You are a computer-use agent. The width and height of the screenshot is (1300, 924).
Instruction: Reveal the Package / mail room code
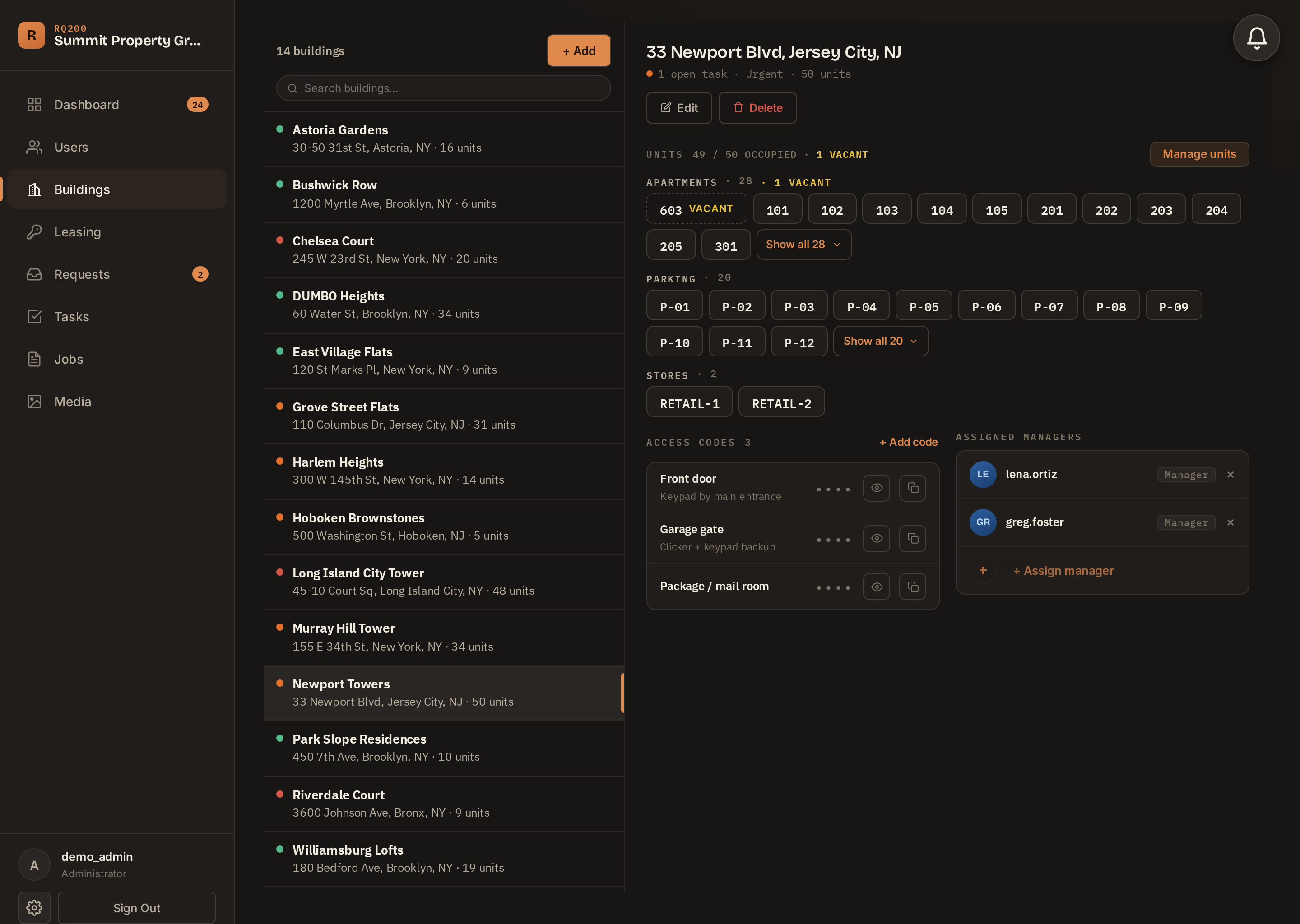tap(877, 587)
